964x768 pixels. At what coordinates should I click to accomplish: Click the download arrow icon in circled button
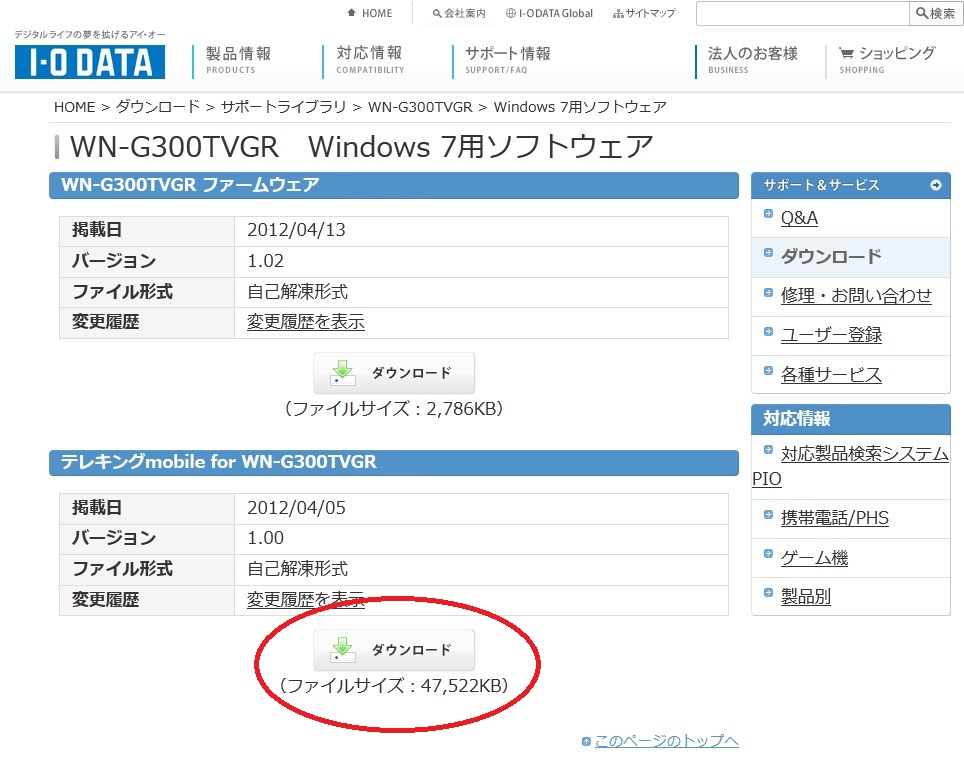[x=345, y=648]
